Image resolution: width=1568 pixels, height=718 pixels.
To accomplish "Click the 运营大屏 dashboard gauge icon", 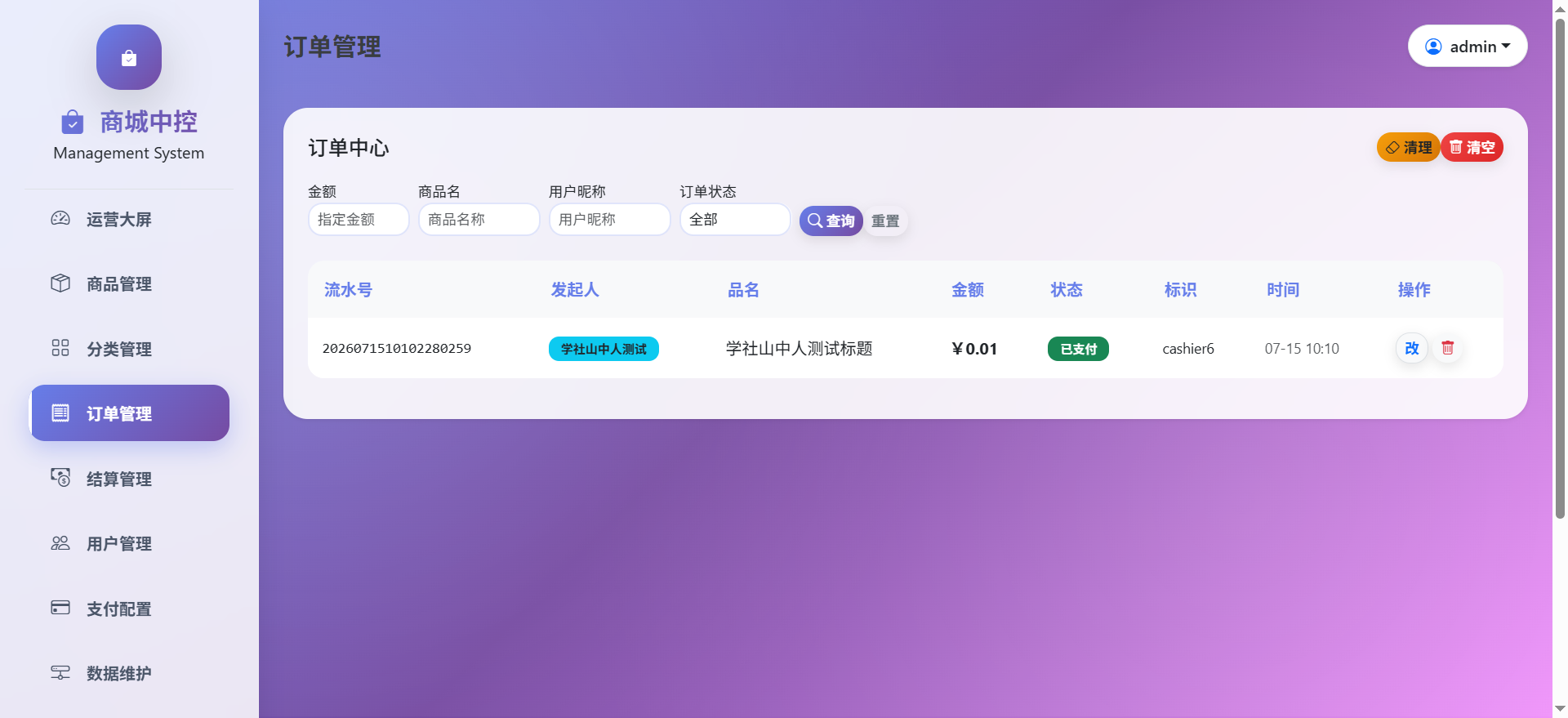I will pyautogui.click(x=60, y=218).
